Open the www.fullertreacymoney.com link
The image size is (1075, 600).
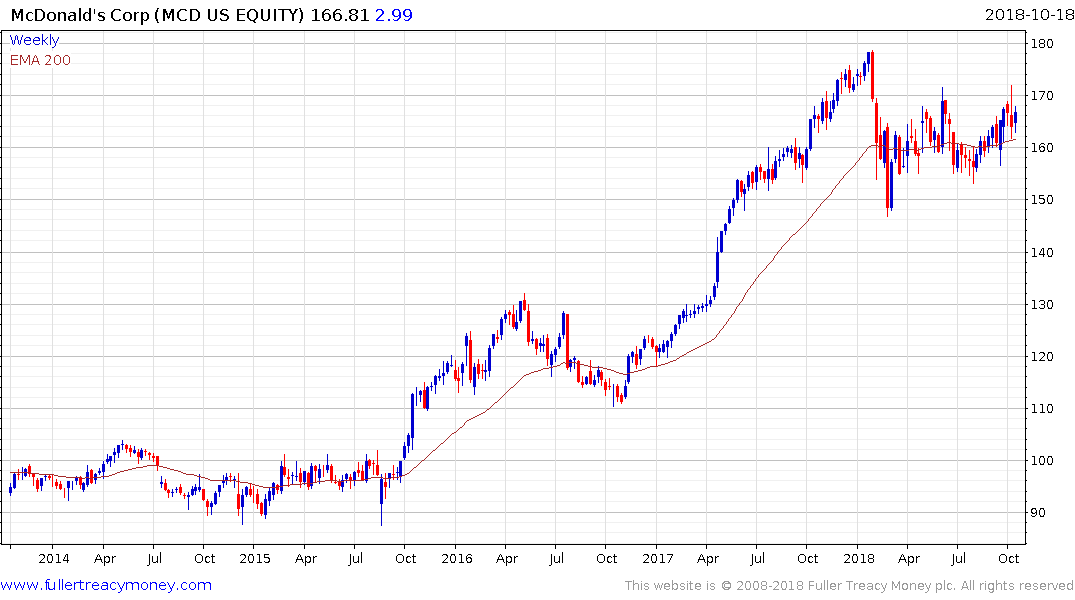click(x=106, y=585)
